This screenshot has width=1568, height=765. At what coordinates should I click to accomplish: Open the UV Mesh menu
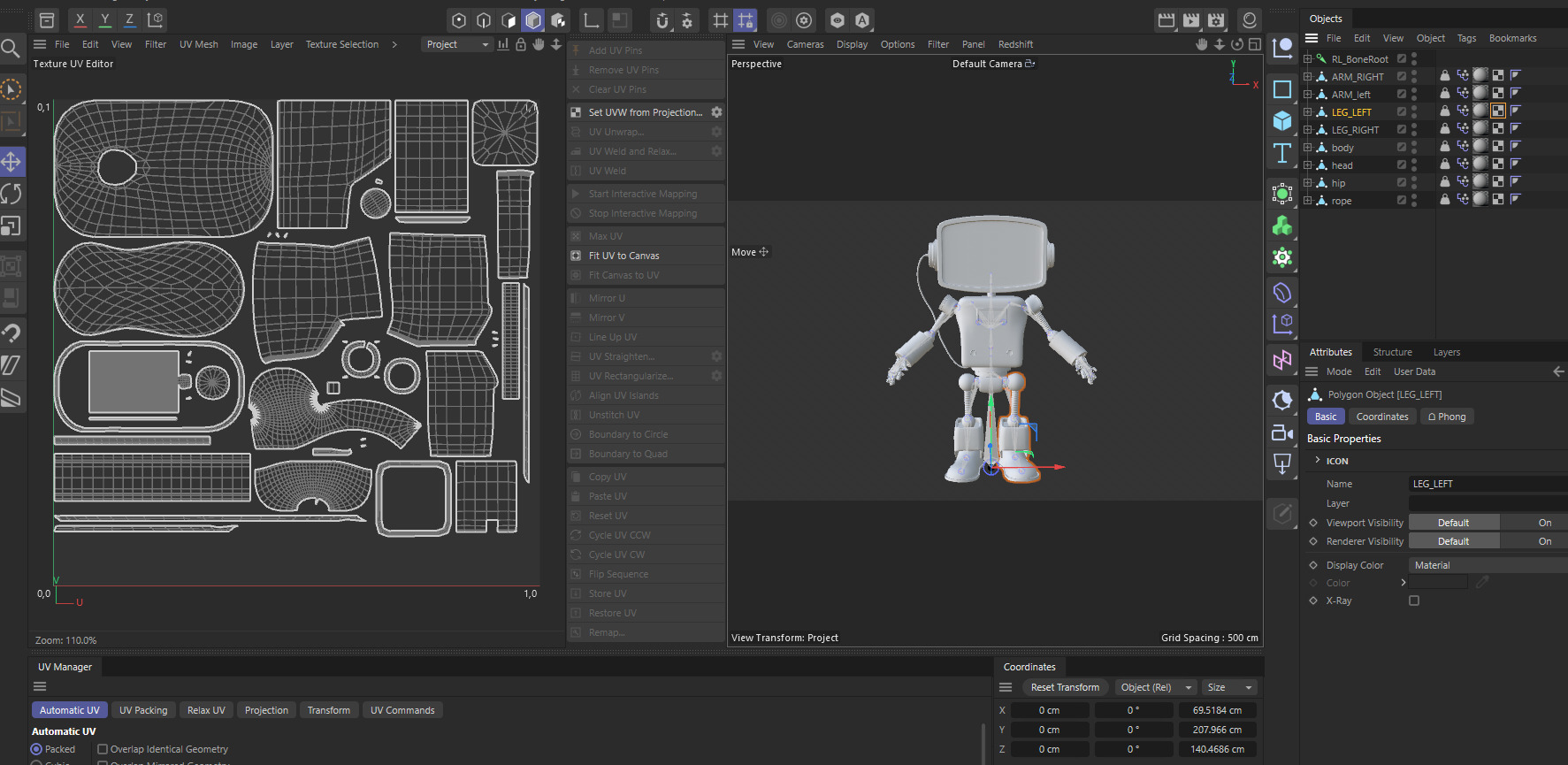point(199,44)
